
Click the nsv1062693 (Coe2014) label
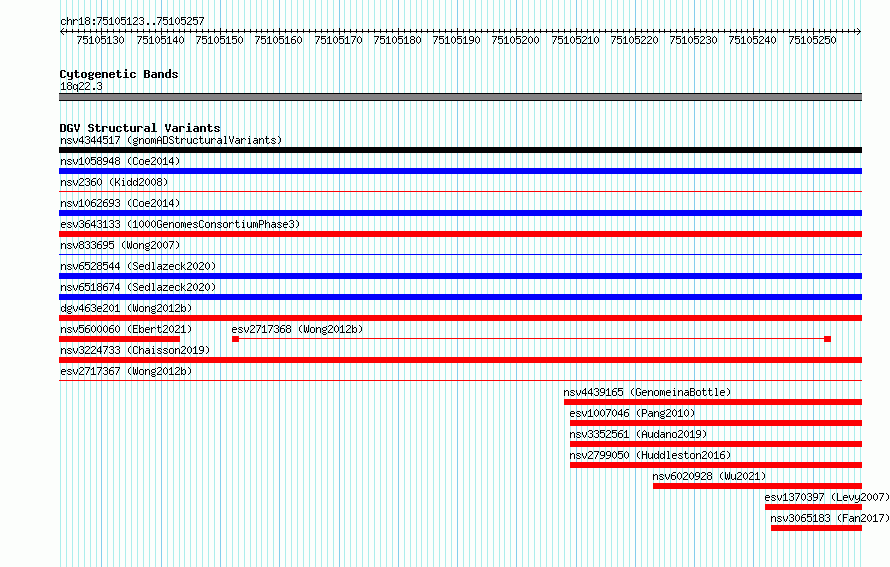click(120, 203)
